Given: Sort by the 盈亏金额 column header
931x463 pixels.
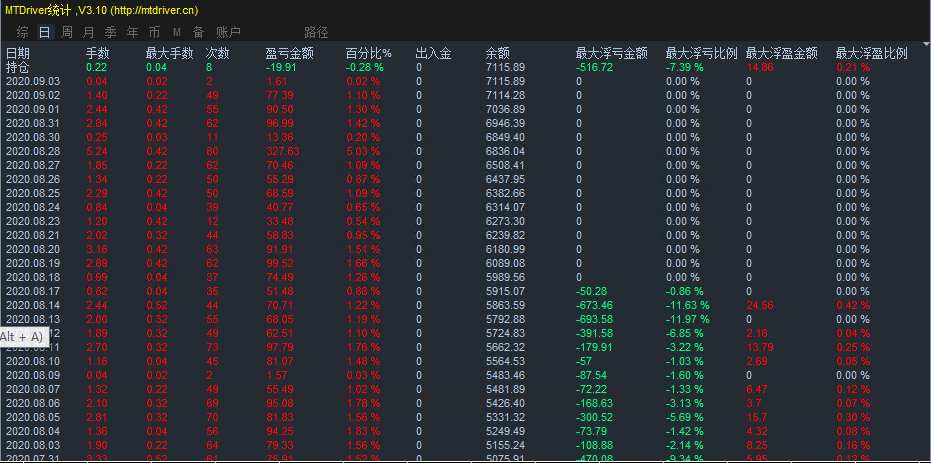Looking at the screenshot, I should (289, 53).
